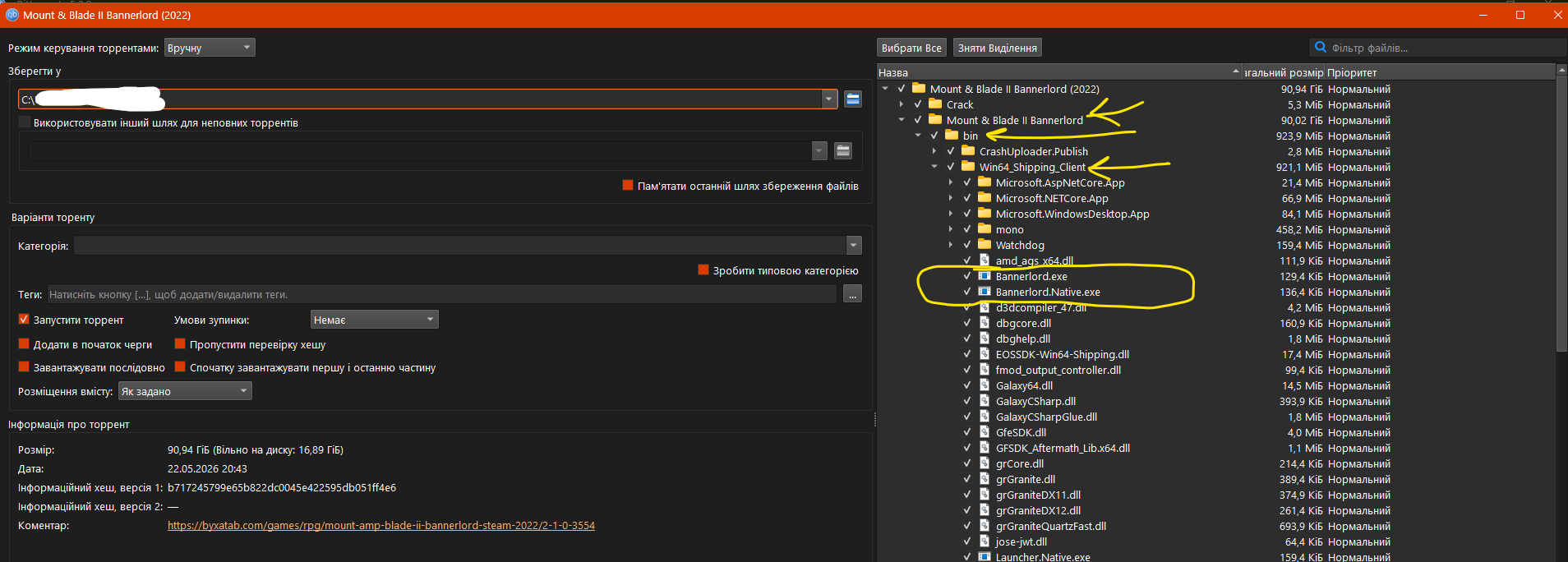Click 'Зняти Виділення' button
Viewport: 1568px width, 562px height.
click(997, 48)
